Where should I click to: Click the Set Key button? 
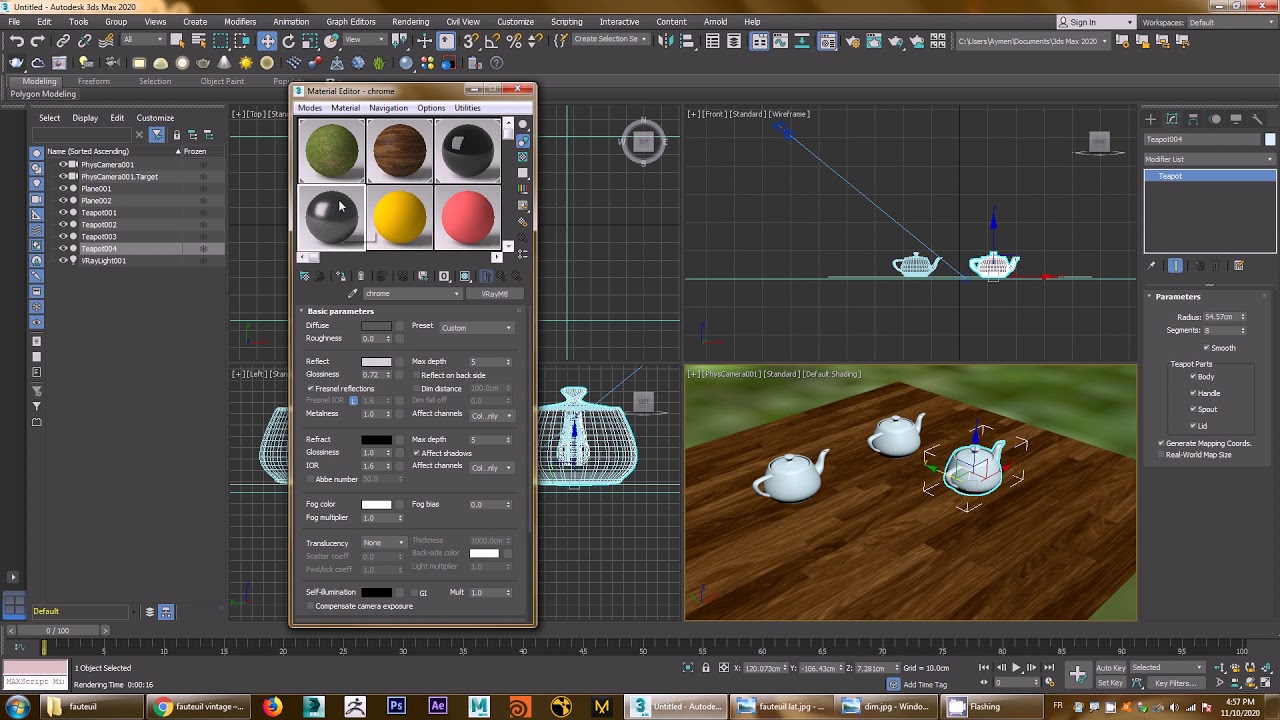1111,683
